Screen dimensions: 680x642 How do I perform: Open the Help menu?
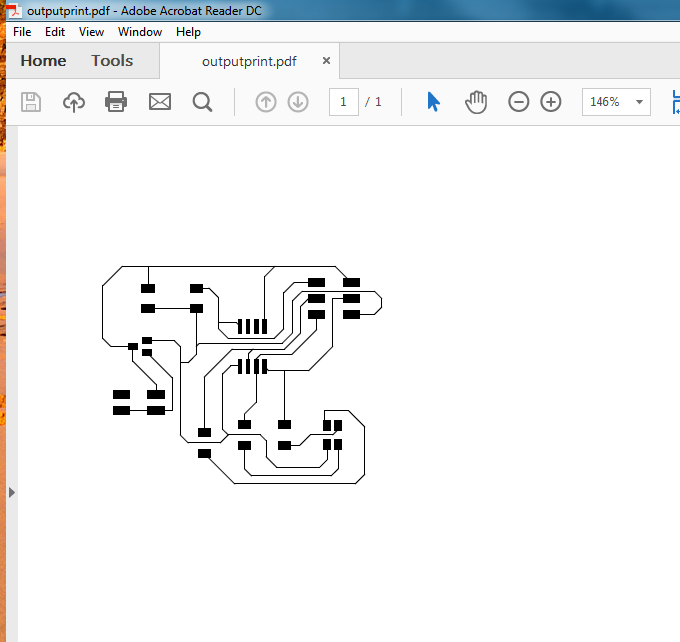click(188, 32)
